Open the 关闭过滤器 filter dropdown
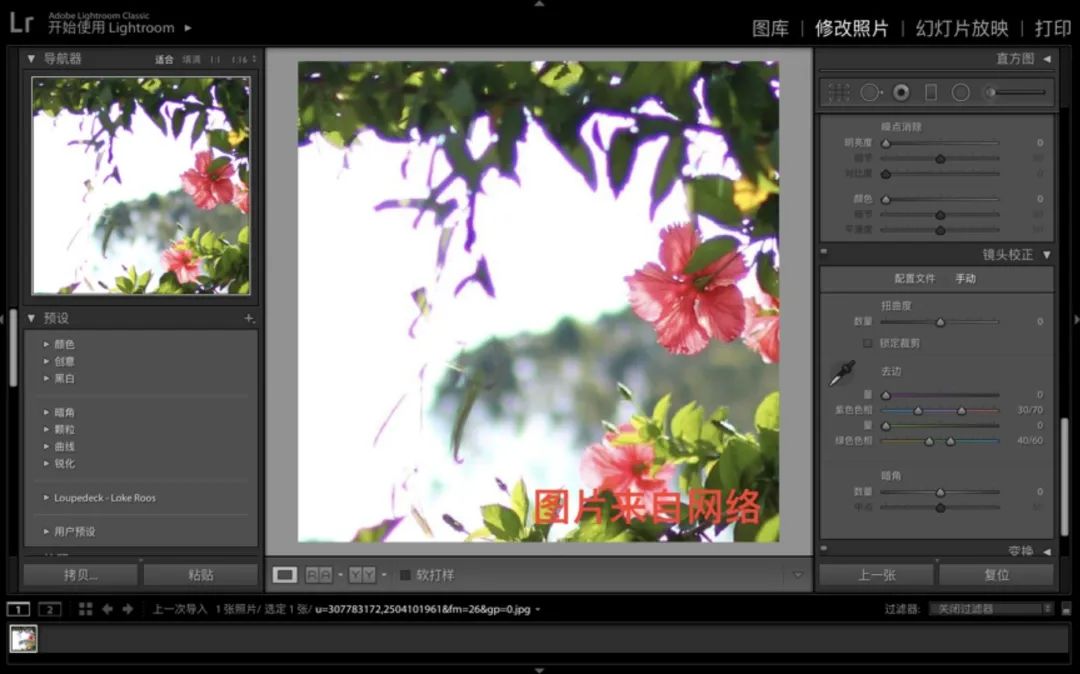This screenshot has height=674, width=1080. (991, 608)
